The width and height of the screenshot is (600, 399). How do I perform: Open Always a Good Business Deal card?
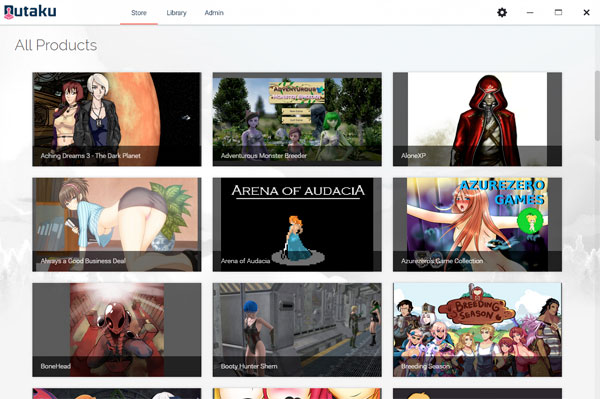click(x=117, y=225)
